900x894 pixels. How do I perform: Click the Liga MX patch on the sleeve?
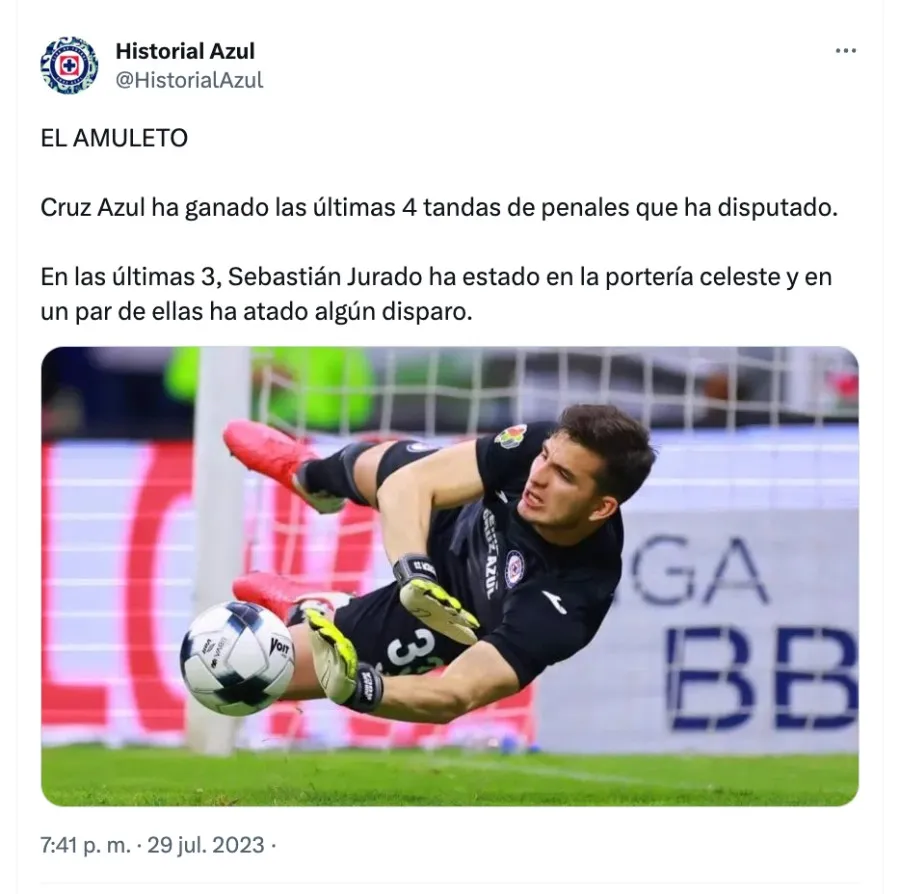click(510, 437)
